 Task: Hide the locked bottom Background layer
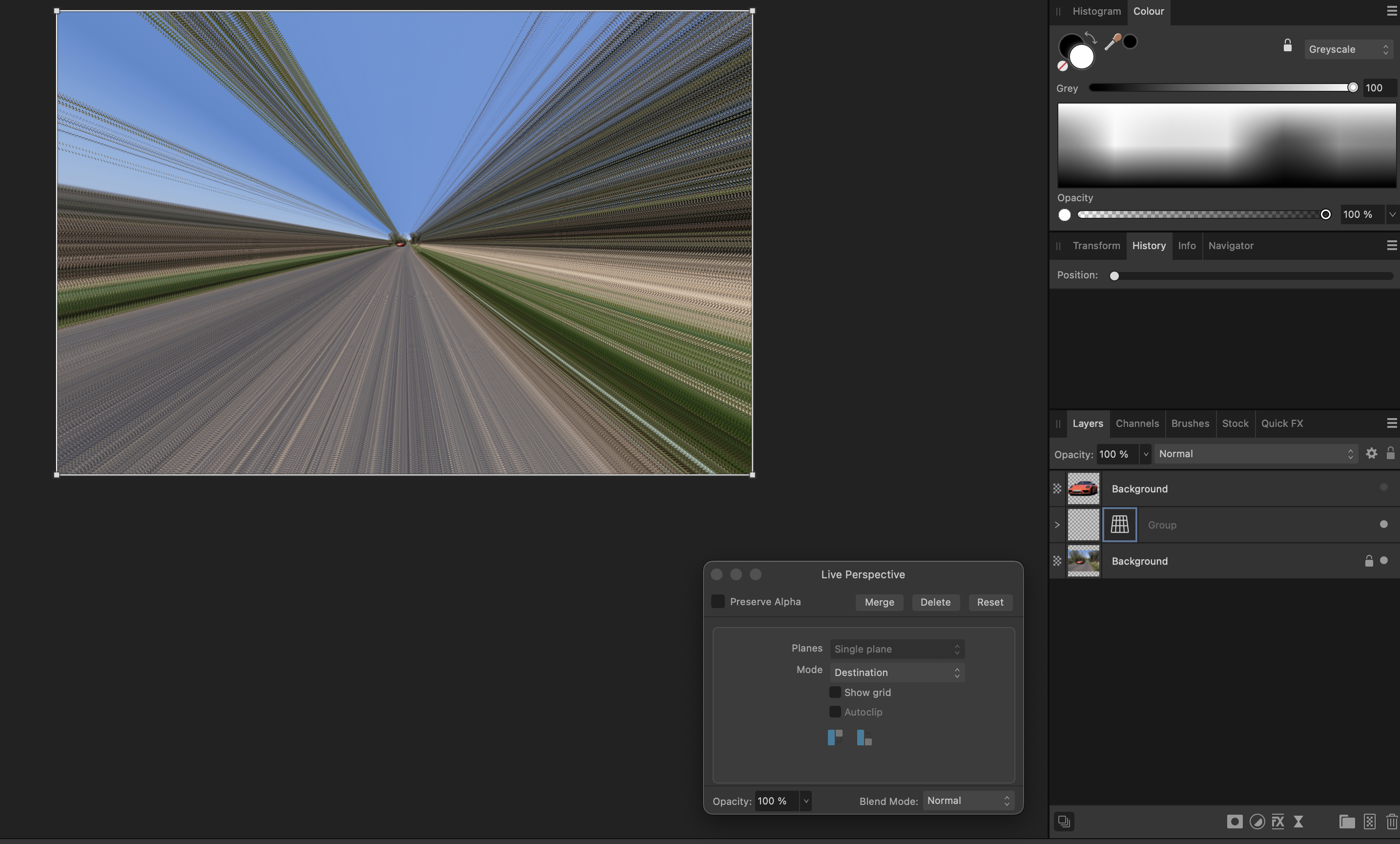click(x=1383, y=560)
